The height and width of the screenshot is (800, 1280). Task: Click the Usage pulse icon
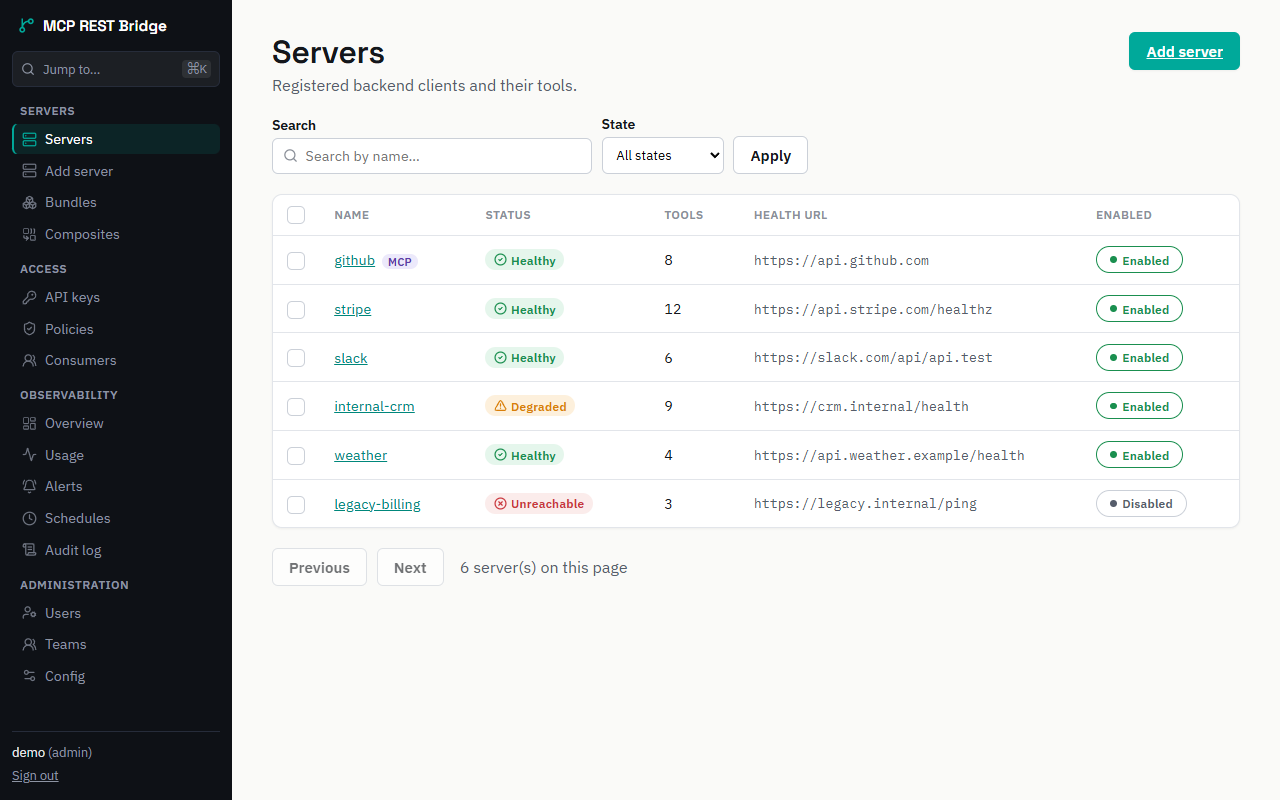pos(29,455)
